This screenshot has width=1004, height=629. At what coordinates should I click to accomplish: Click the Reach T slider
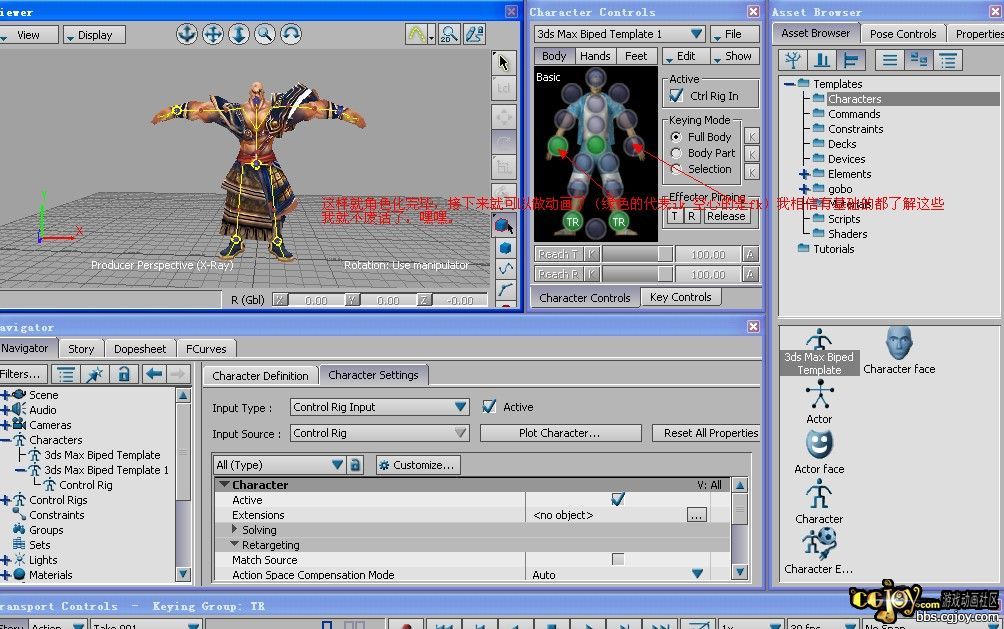637,254
